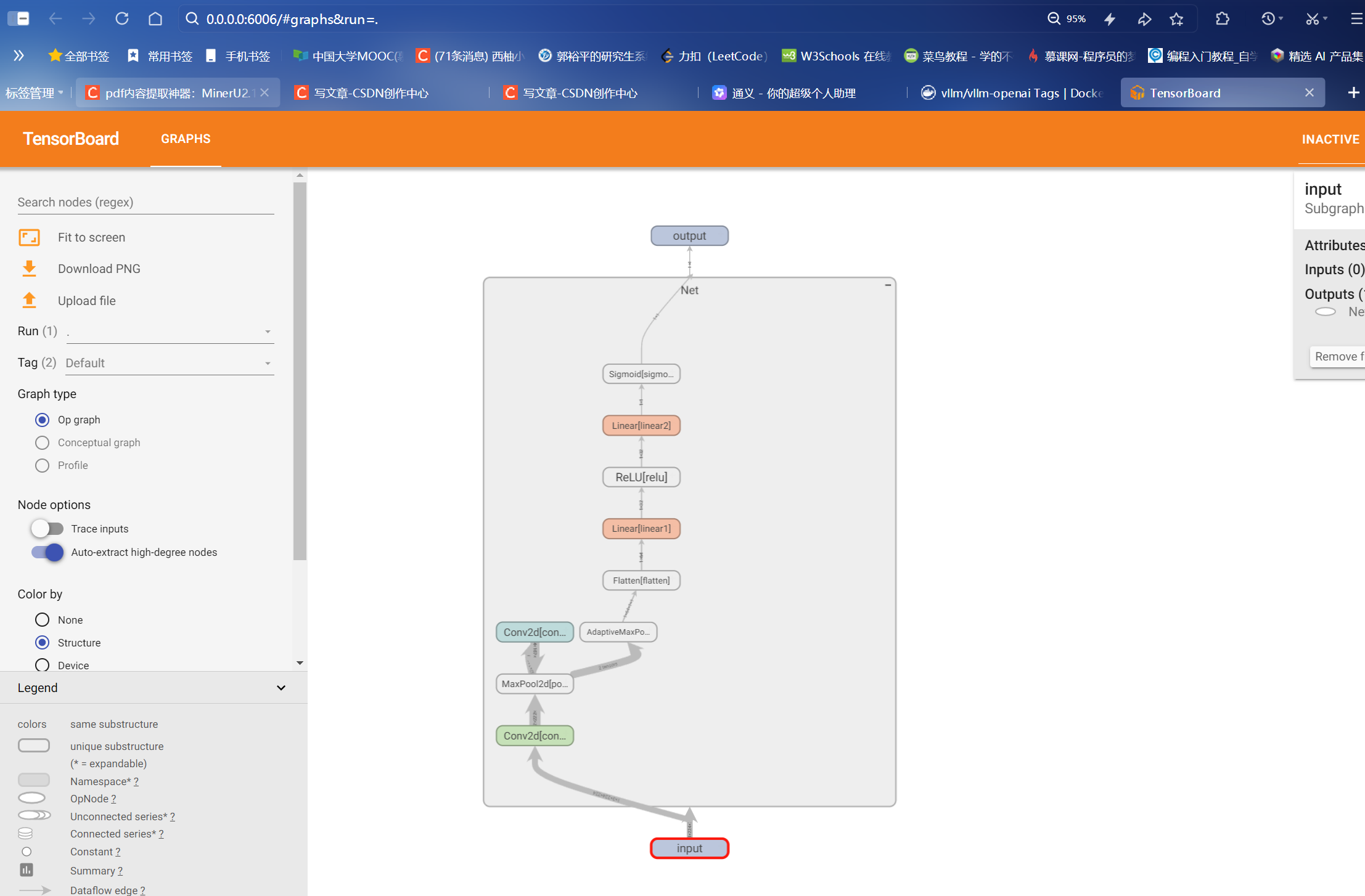Click the Remove from main graph button

tap(1338, 357)
